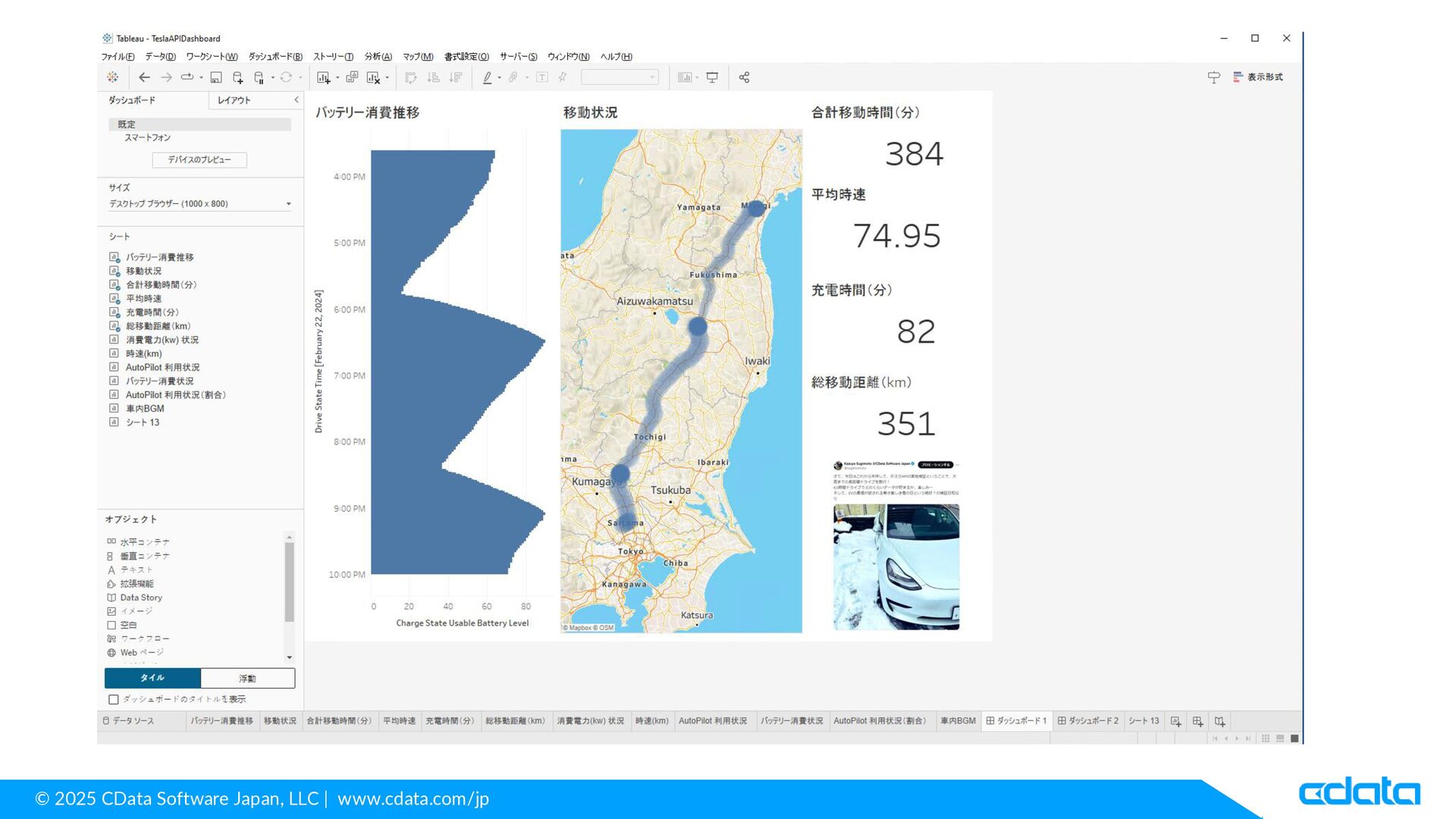The height and width of the screenshot is (819, 1456).
Task: Click the save icon in toolbar
Action: pos(216,77)
